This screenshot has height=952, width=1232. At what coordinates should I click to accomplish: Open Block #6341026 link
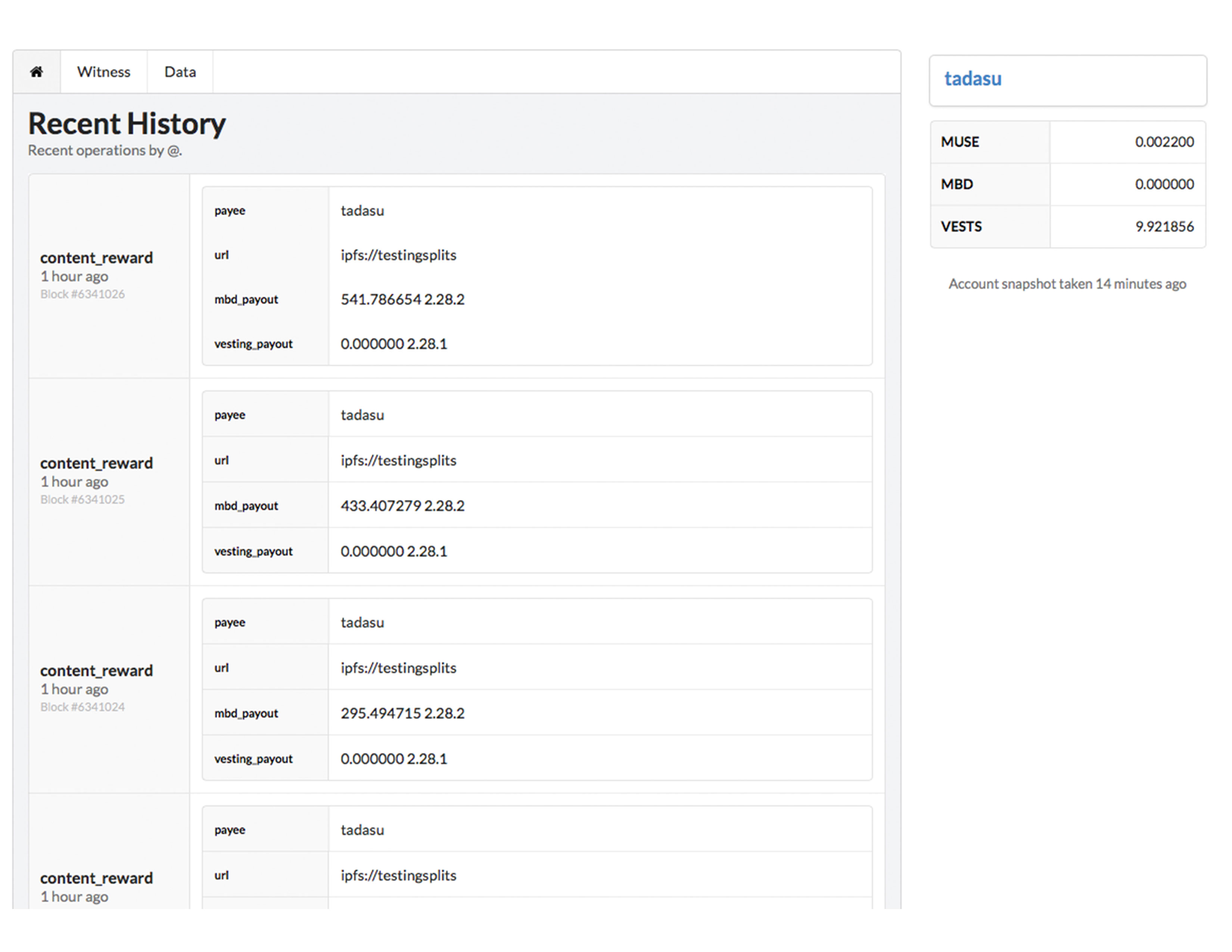coord(83,295)
